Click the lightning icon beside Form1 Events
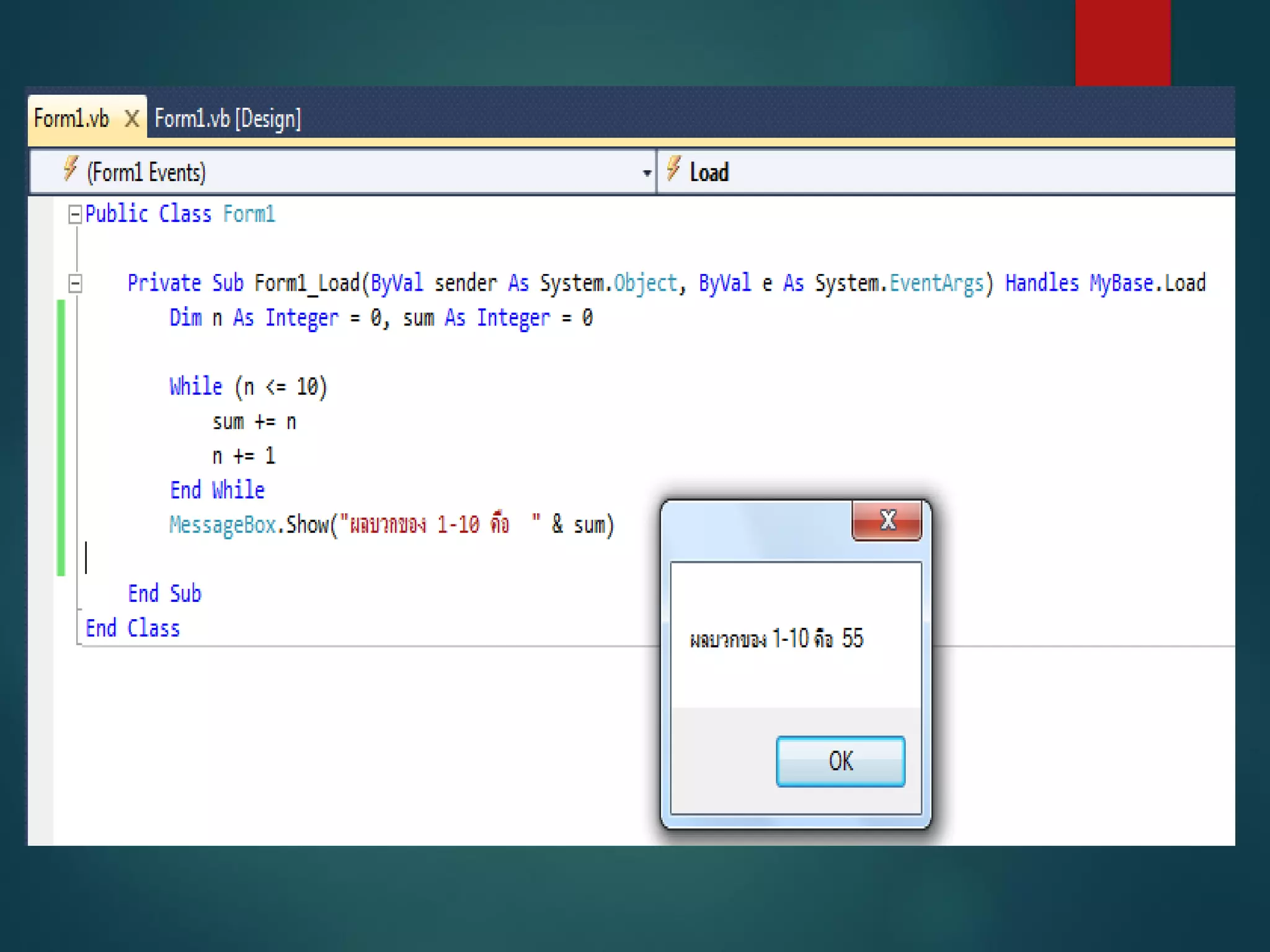The image size is (1270, 952). (x=71, y=169)
